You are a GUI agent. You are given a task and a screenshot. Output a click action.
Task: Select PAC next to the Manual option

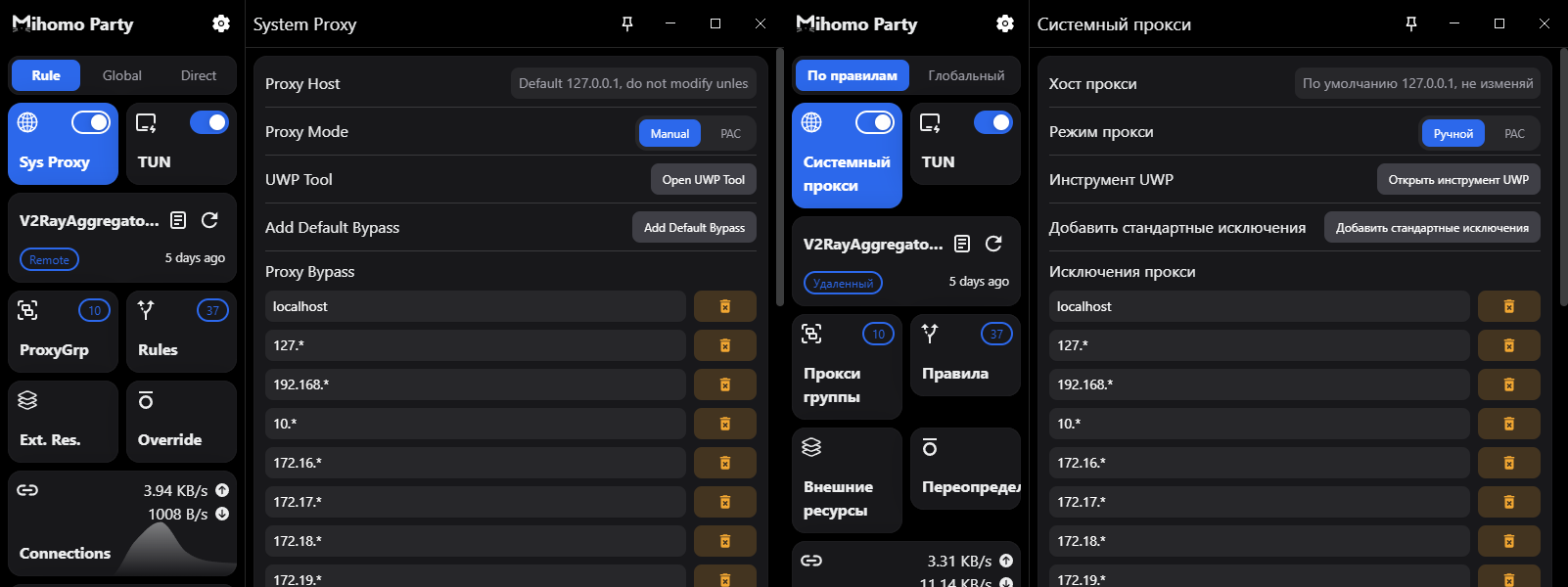(730, 133)
